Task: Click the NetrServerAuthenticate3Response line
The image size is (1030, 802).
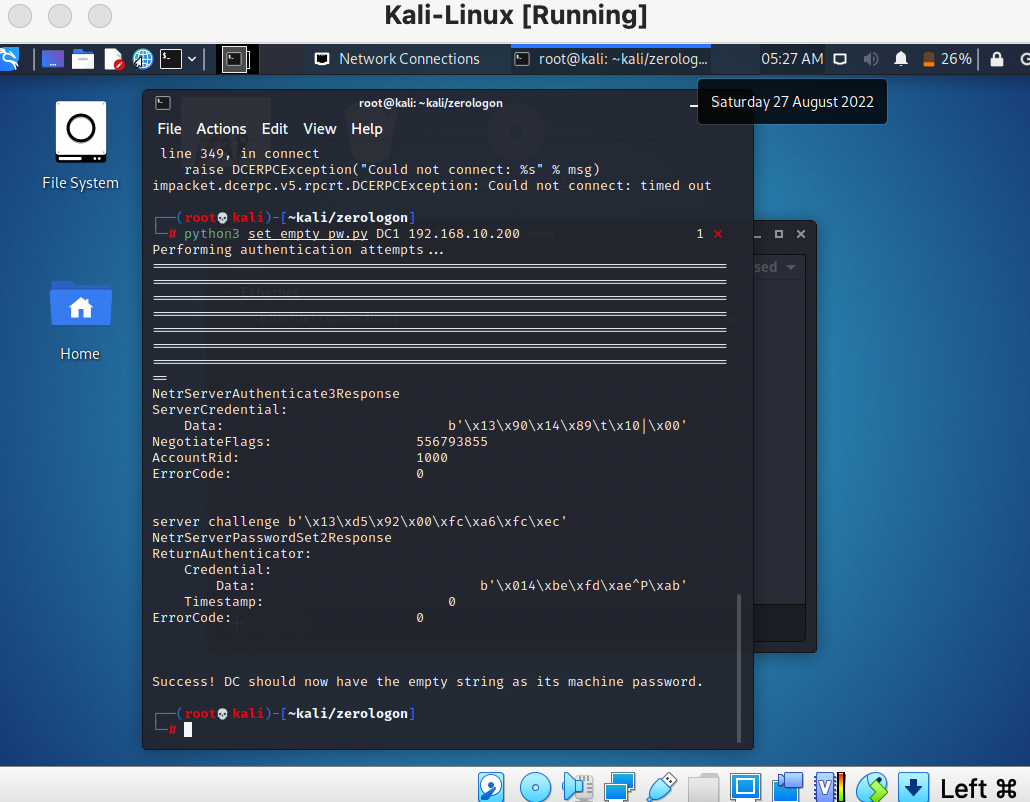Action: (x=276, y=393)
